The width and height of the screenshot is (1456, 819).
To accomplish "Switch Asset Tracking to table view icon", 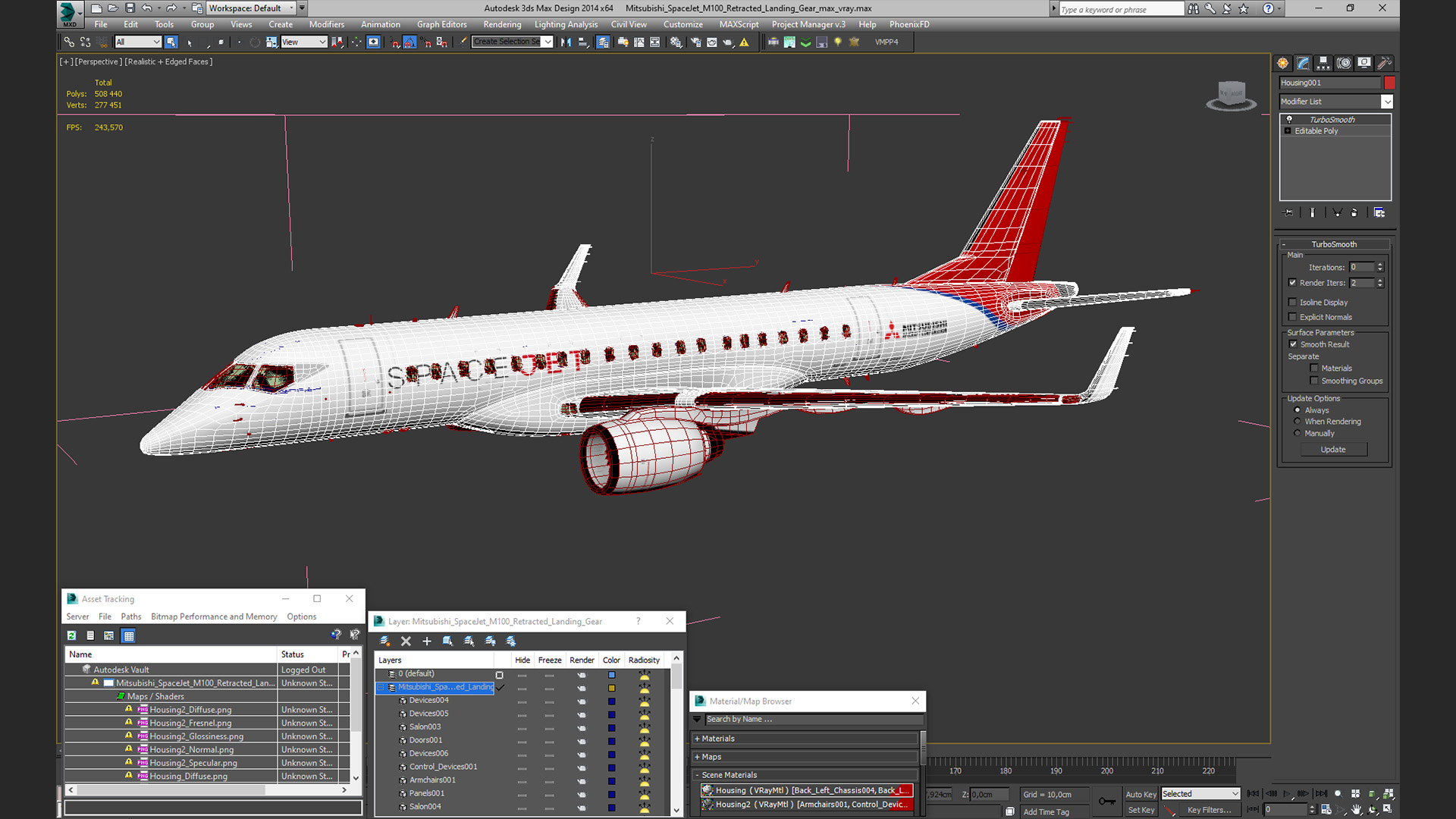I will tap(129, 635).
